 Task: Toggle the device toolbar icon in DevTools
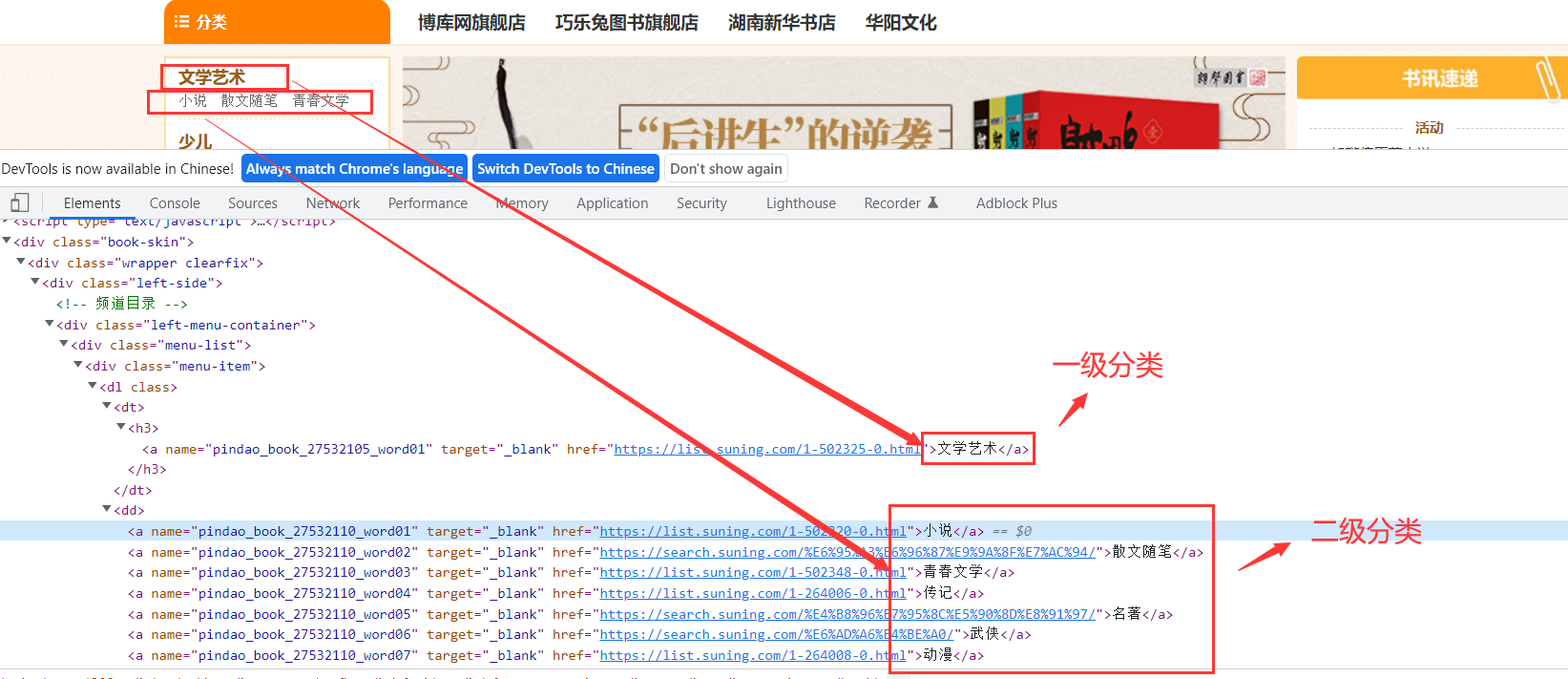pos(19,202)
